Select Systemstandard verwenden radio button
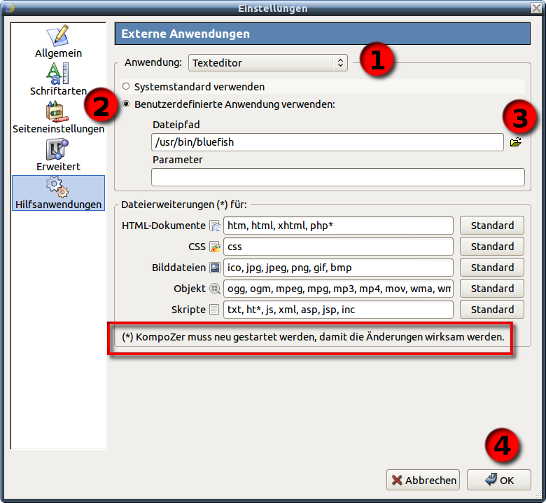This screenshot has height=503, width=546. click(126, 86)
